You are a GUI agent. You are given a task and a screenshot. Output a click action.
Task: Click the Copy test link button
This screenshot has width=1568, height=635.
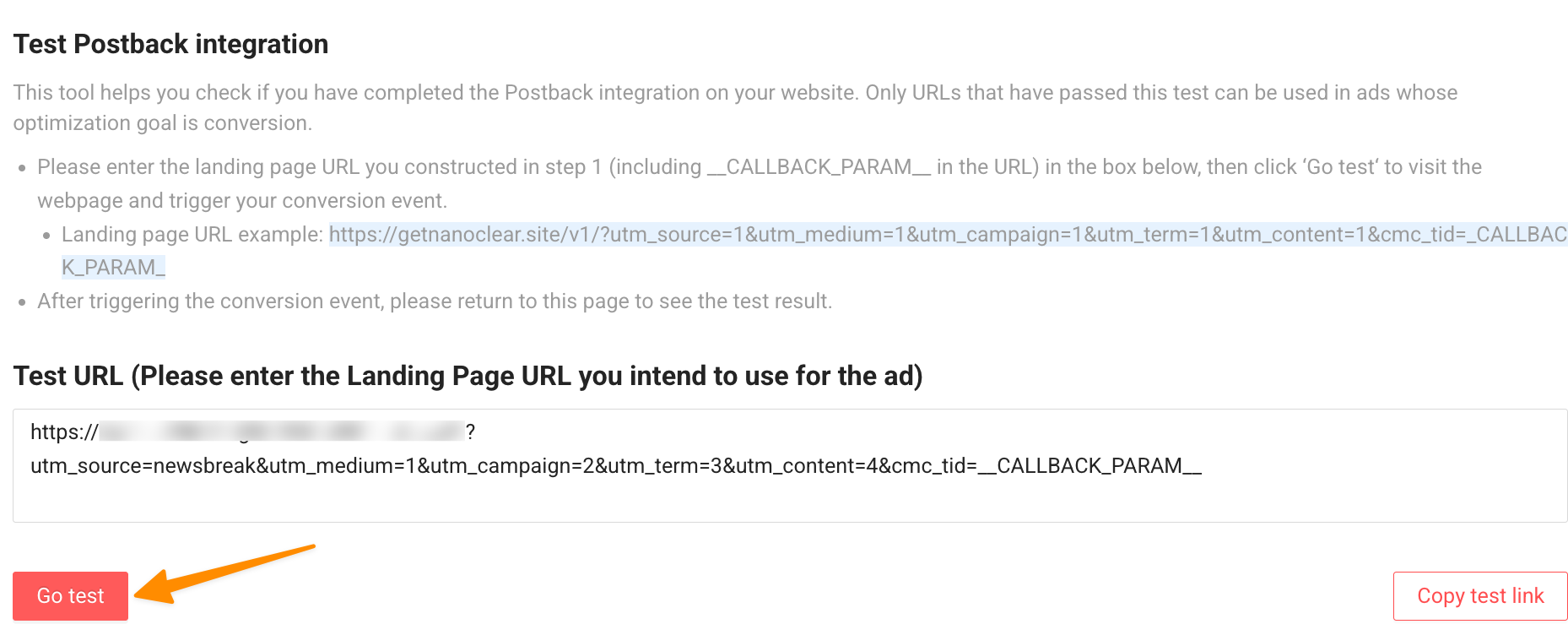click(x=1479, y=596)
